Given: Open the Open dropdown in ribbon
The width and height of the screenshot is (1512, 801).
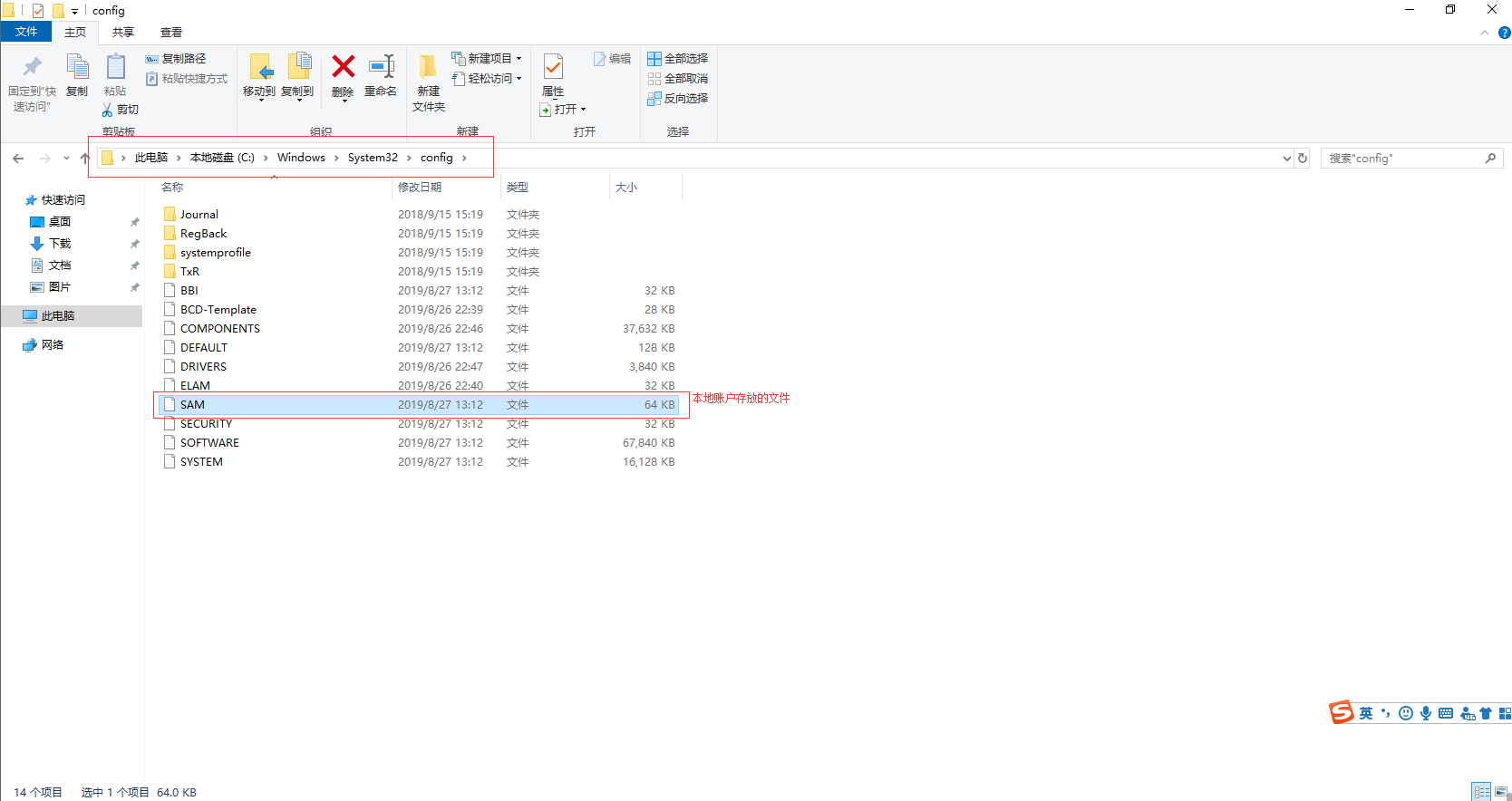Looking at the screenshot, I should (x=563, y=110).
